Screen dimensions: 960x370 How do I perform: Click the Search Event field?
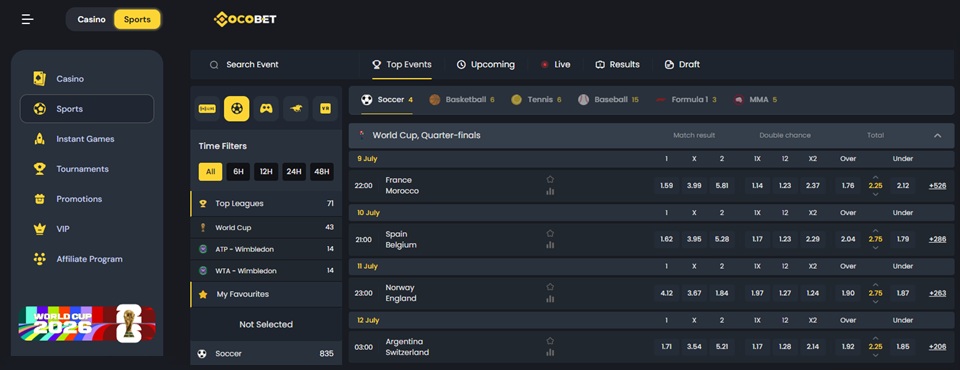[x=274, y=64]
